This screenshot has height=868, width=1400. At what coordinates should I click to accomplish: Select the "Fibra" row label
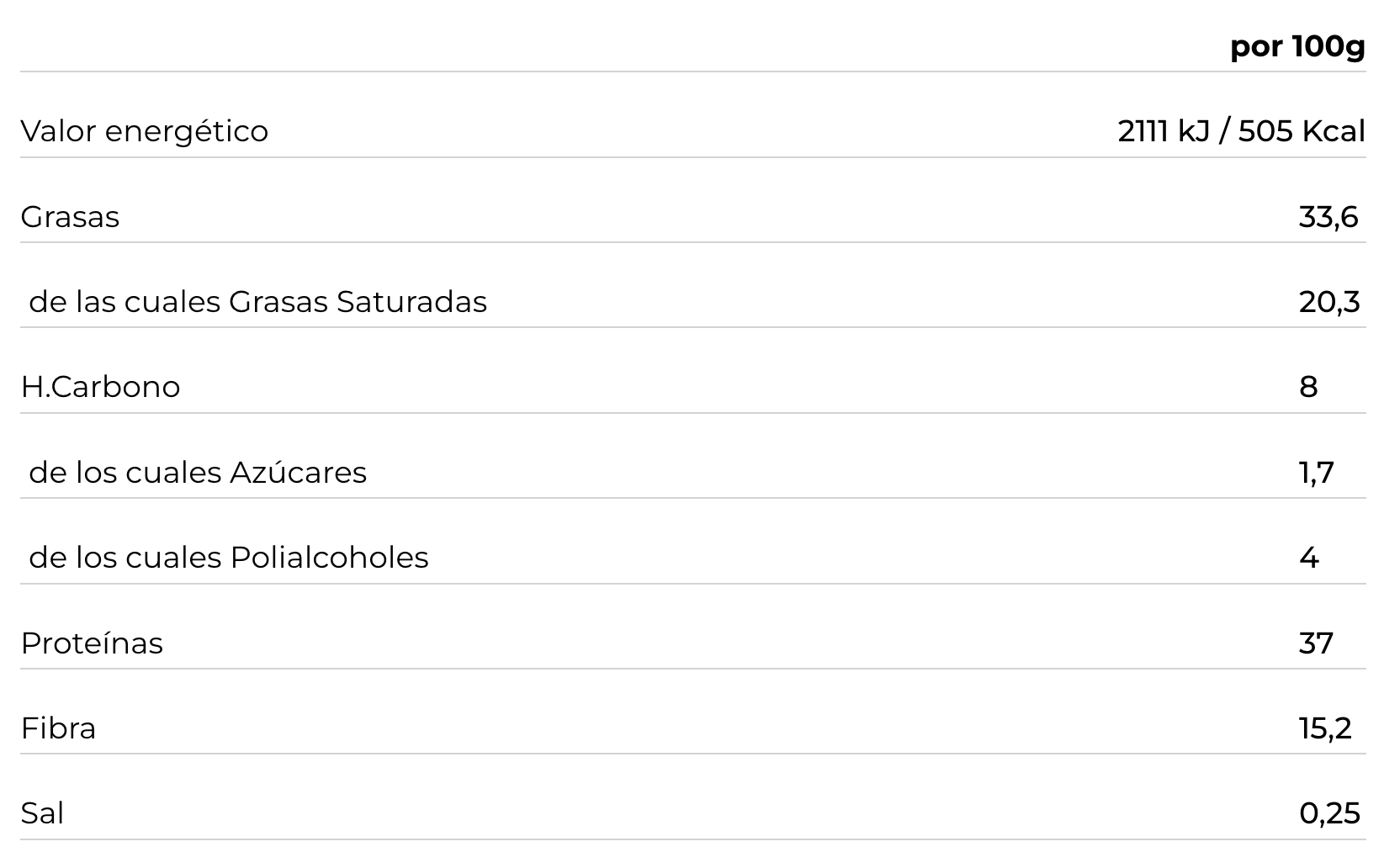(58, 728)
